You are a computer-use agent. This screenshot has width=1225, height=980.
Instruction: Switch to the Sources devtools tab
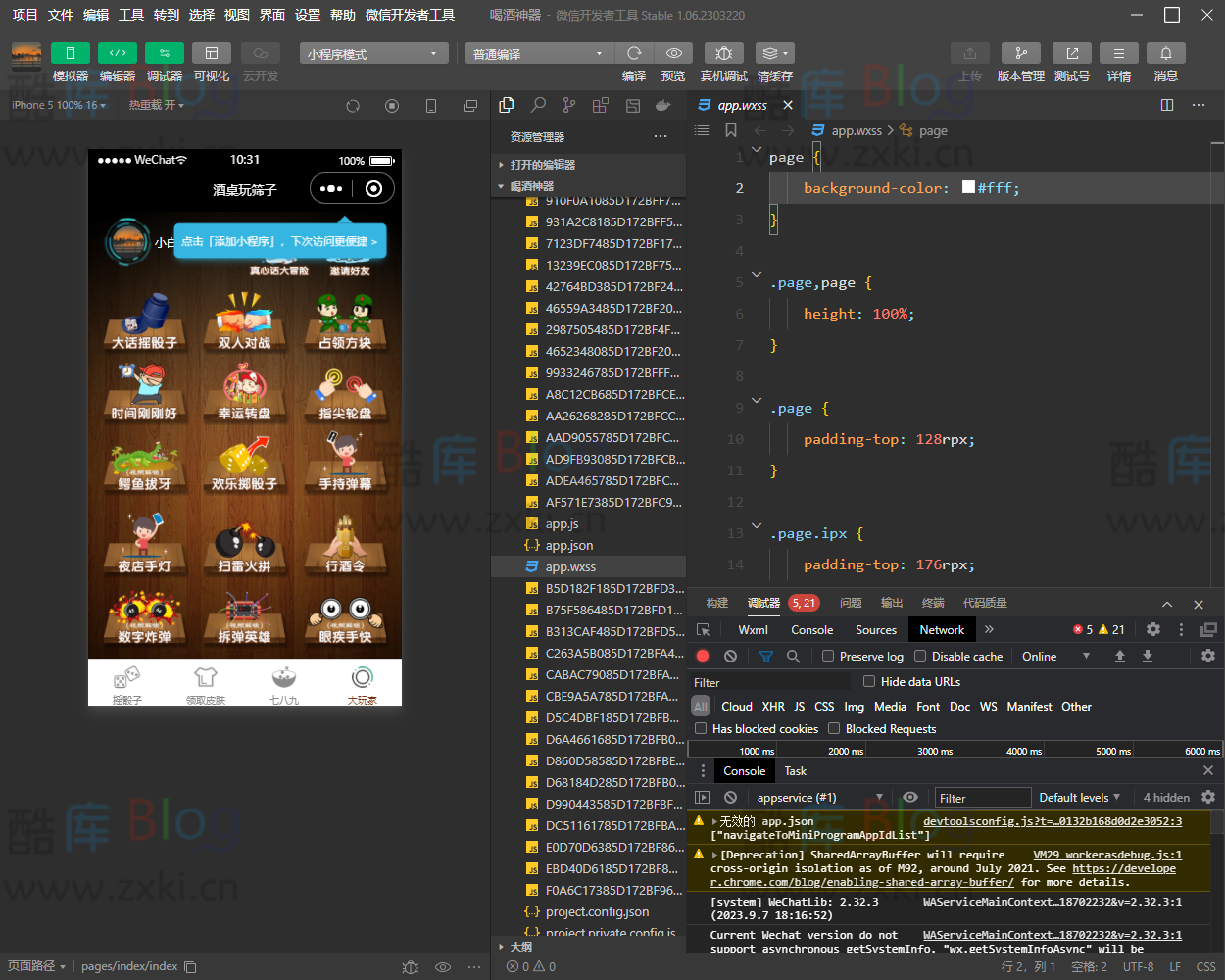point(875,630)
